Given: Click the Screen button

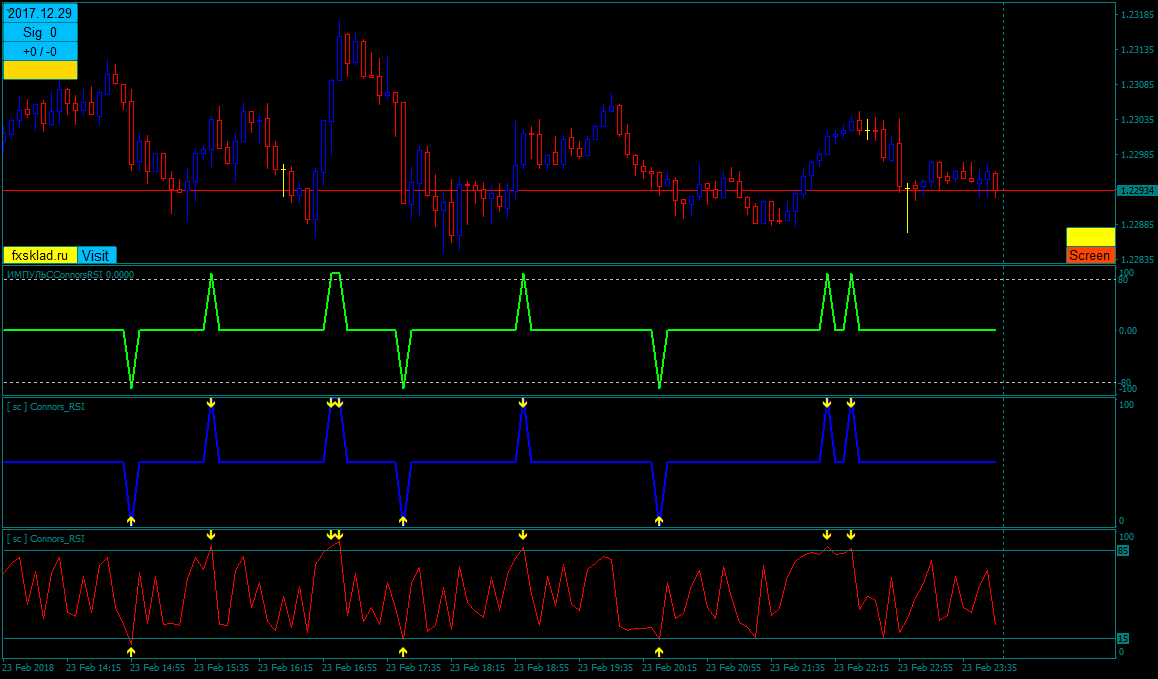Looking at the screenshot, I should pyautogui.click(x=1090, y=255).
